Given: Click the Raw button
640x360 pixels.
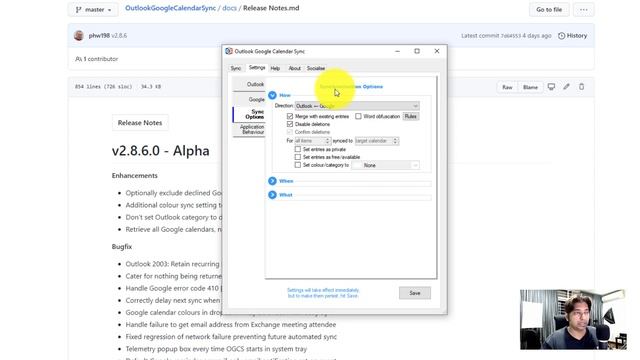Looking at the screenshot, I should (x=507, y=87).
